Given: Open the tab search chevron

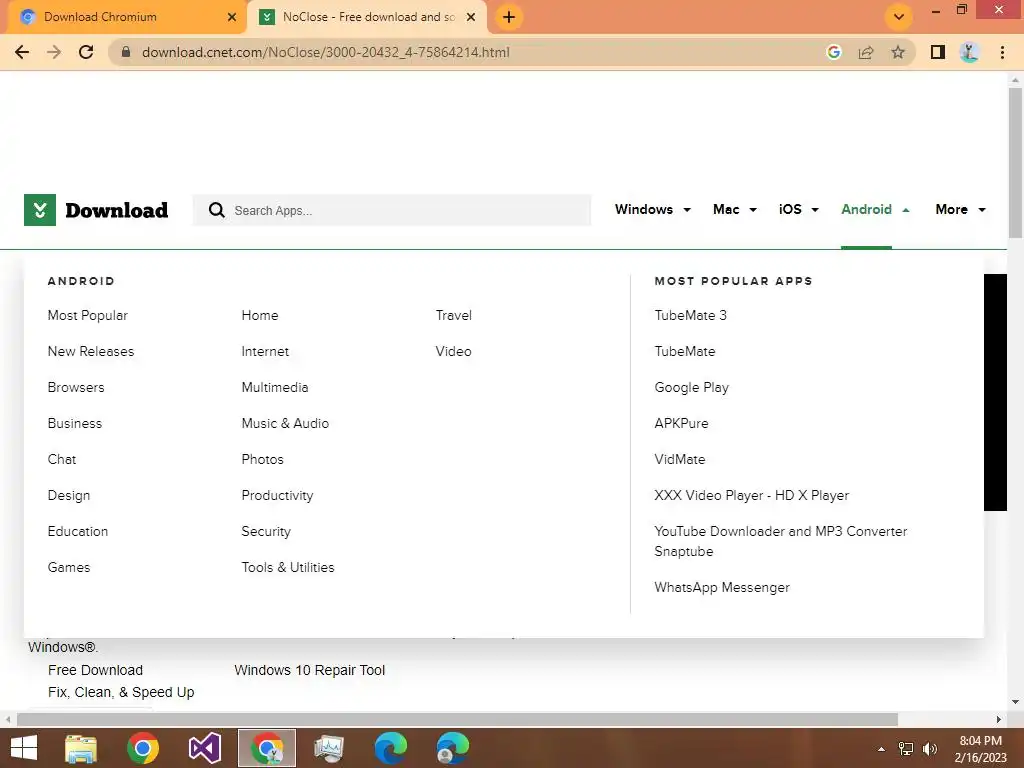Looking at the screenshot, I should pyautogui.click(x=899, y=17).
